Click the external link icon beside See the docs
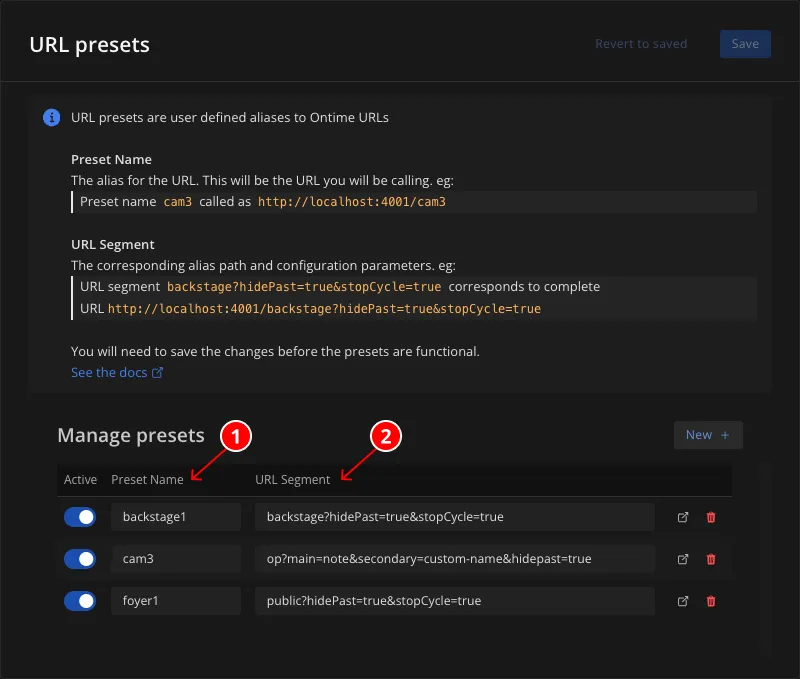Screen dimensions: 800x679 [x=158, y=369]
